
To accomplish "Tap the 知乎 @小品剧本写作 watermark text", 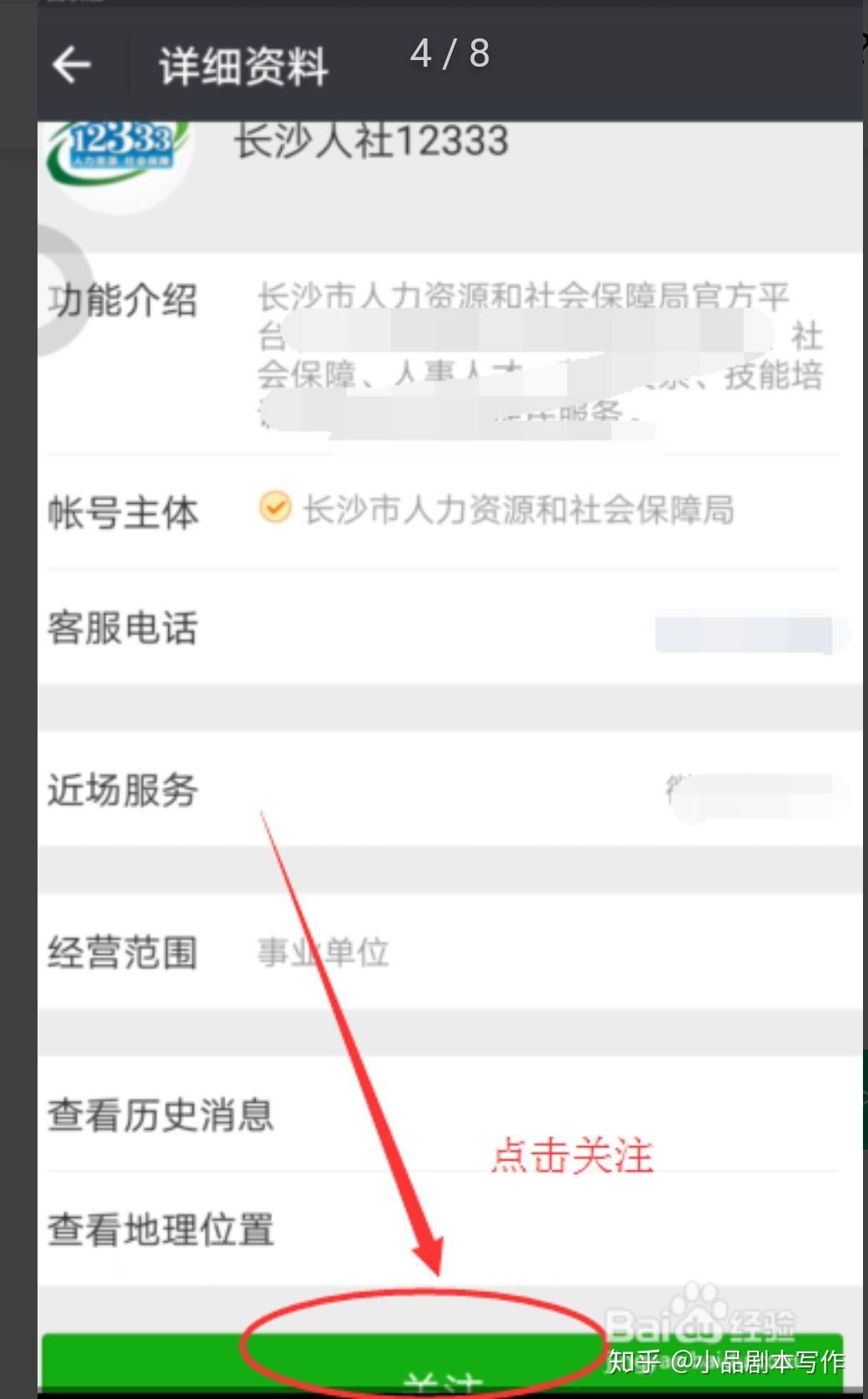I will point(725,1361).
